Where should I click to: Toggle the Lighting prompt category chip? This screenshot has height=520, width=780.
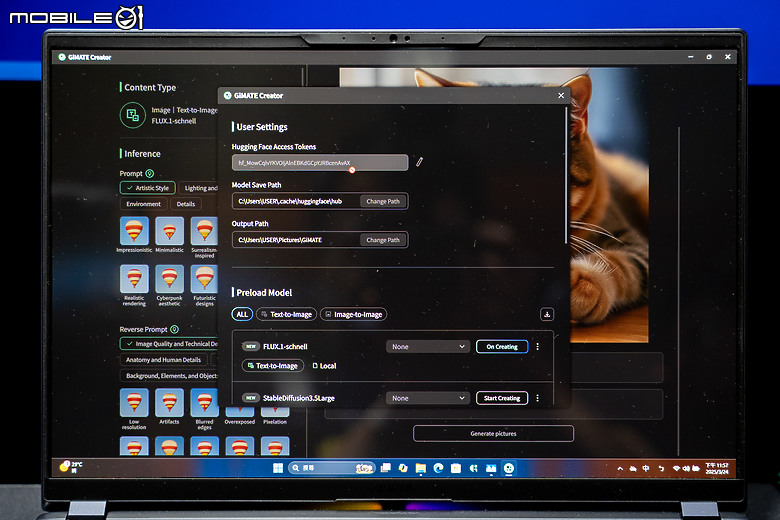pyautogui.click(x=198, y=188)
